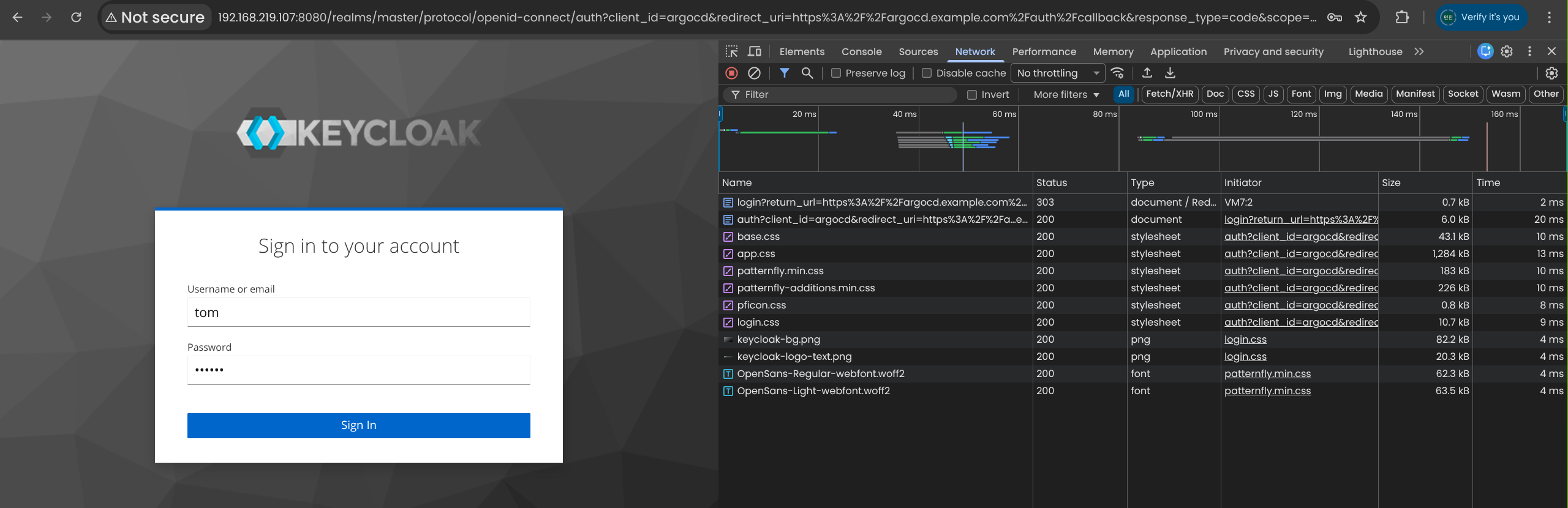This screenshot has height=508, width=1568.
Task: Export HAR file with download icon
Action: tap(1170, 73)
